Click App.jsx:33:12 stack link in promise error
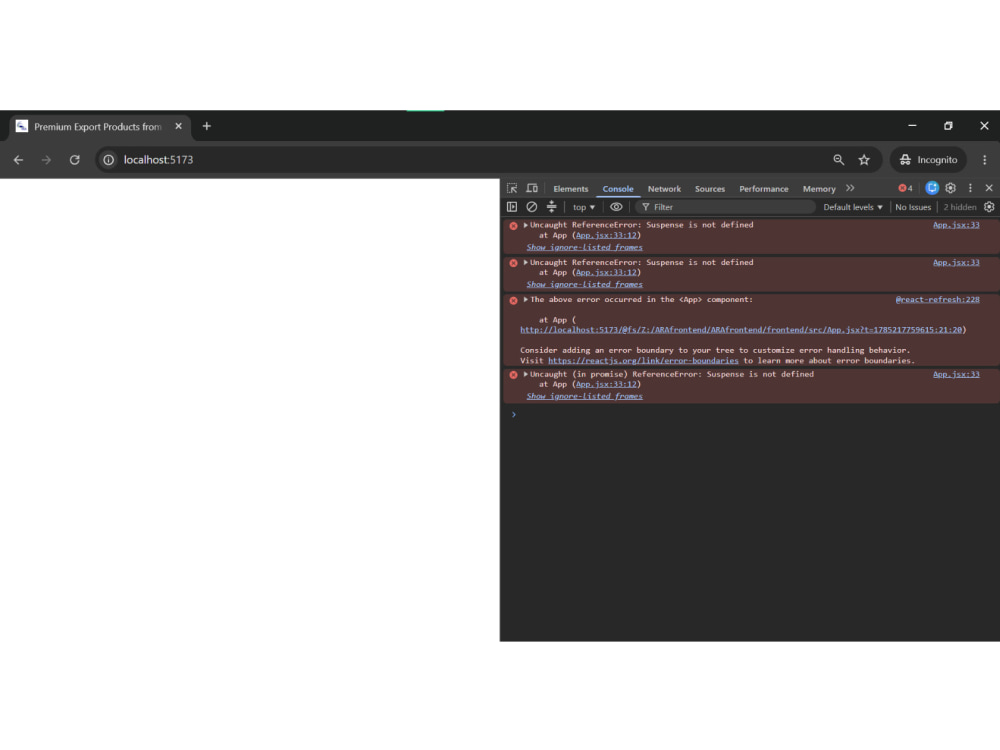Screen dimensions: 1000x750 (607, 385)
